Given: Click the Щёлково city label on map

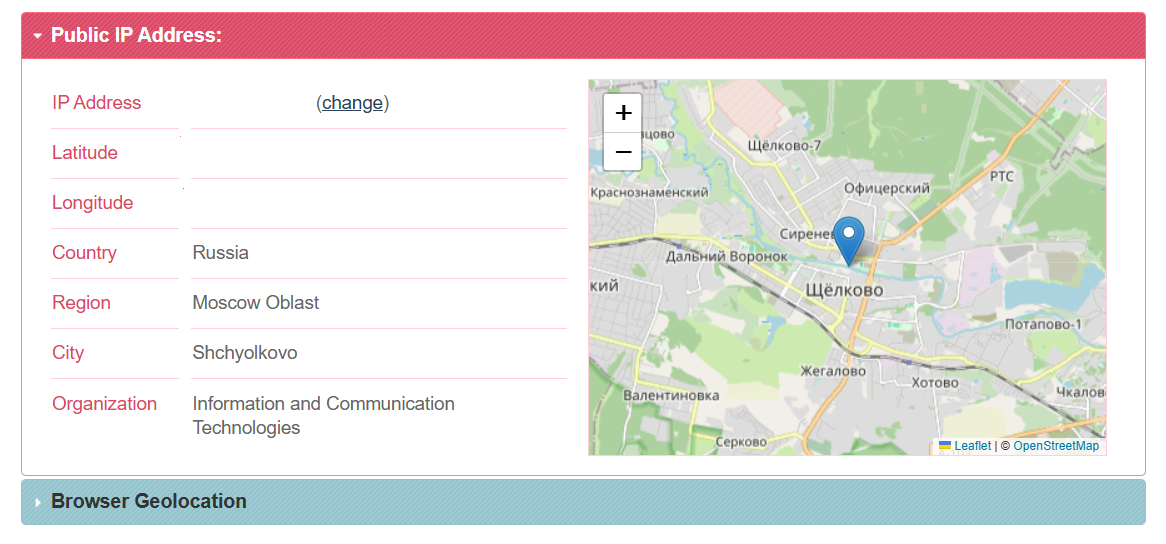Looking at the screenshot, I should 844,290.
